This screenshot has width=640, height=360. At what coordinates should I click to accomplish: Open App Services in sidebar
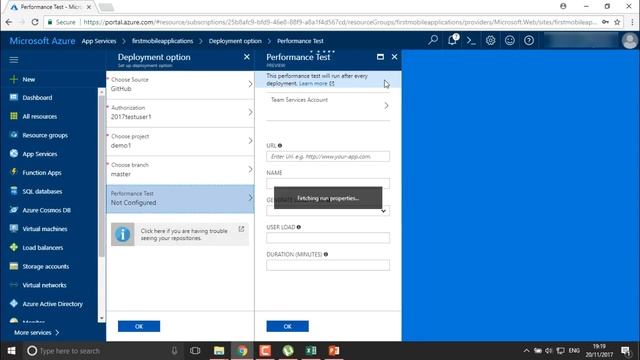tap(40, 154)
